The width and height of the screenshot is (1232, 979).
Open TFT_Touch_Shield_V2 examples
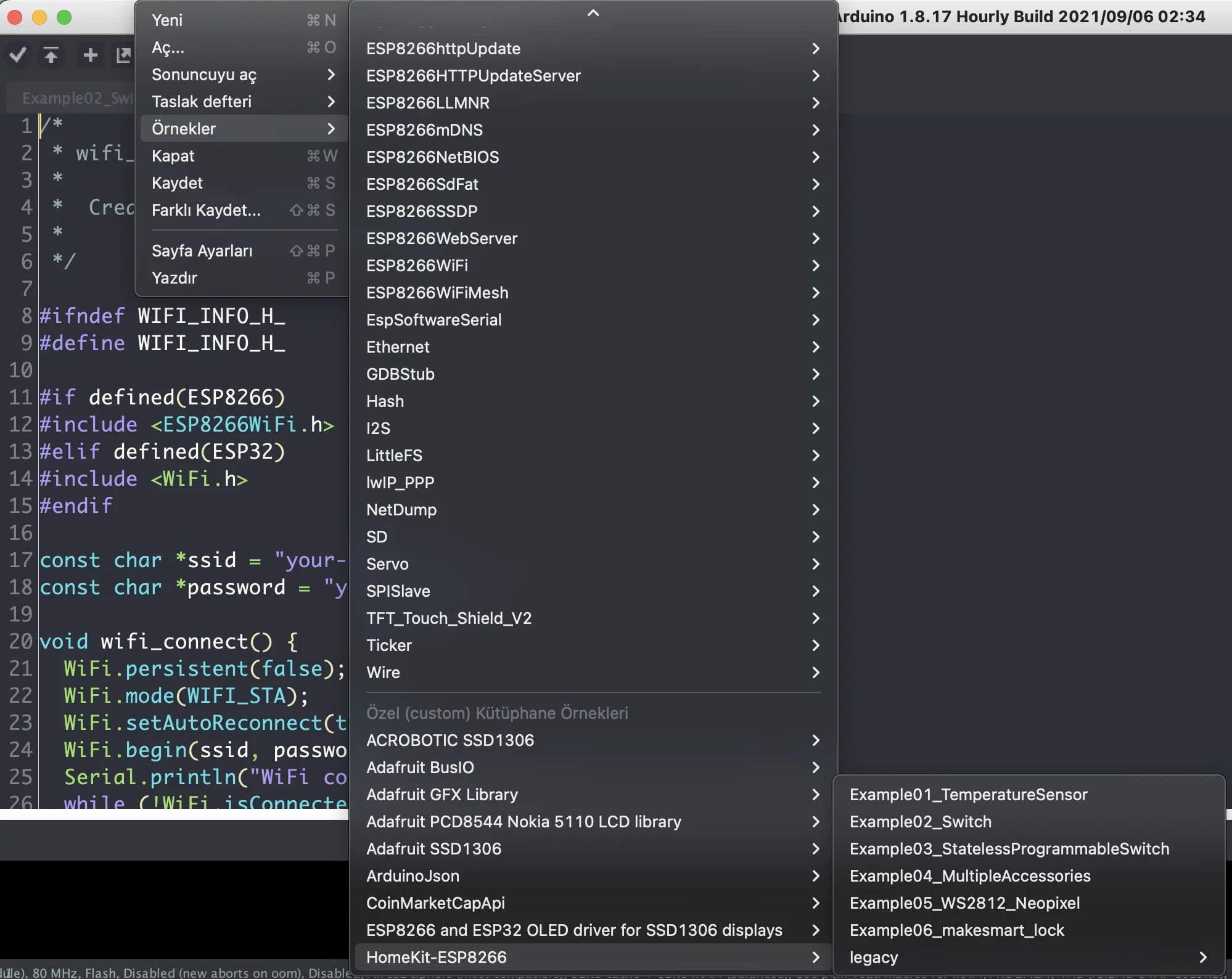[x=593, y=618]
